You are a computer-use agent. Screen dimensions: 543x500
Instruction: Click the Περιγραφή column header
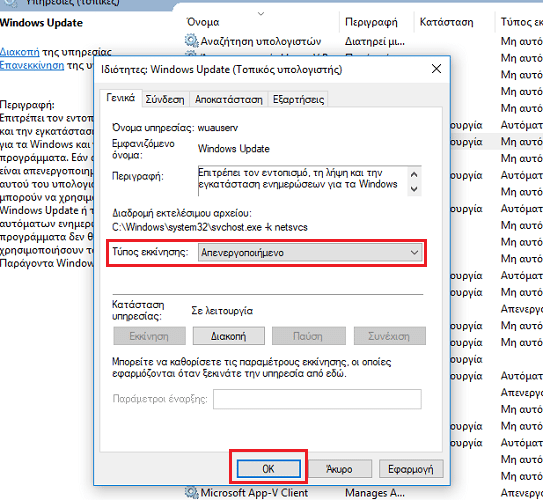371,22
